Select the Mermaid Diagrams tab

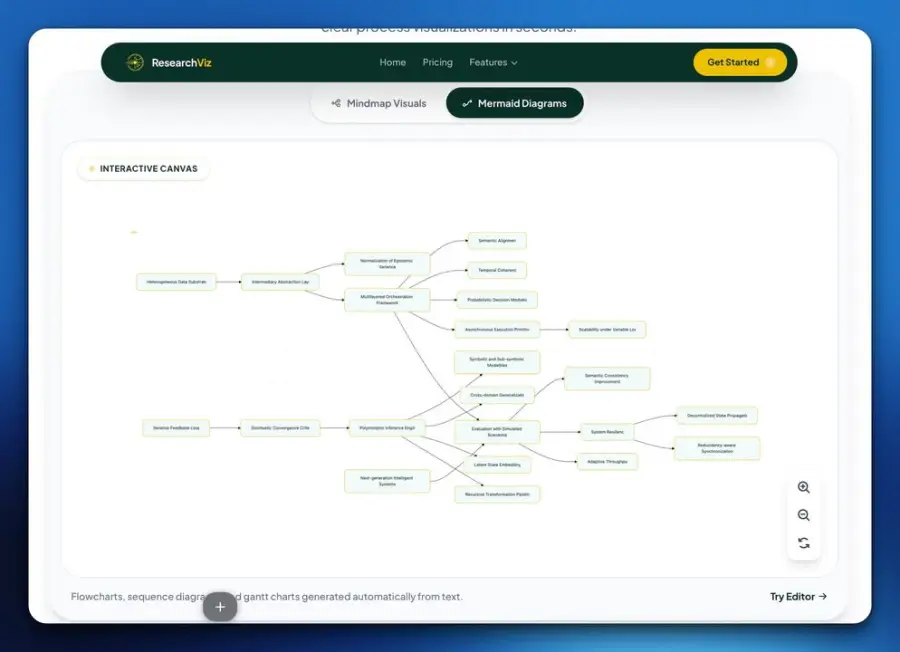click(x=515, y=103)
